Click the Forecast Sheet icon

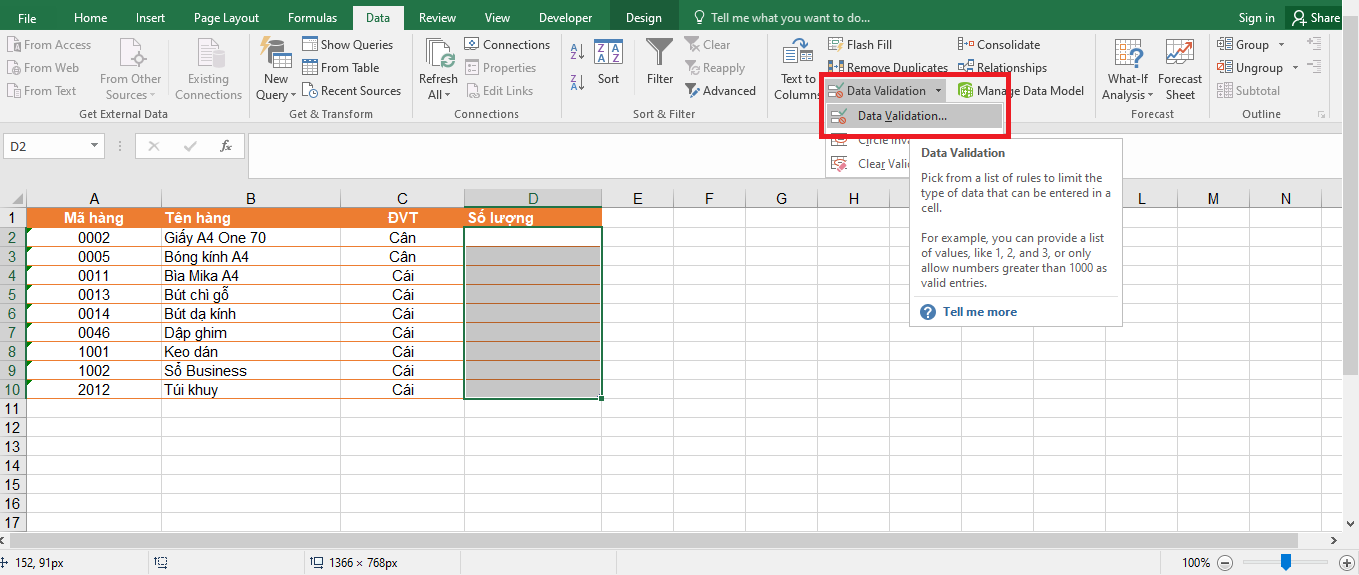[x=1180, y=52]
